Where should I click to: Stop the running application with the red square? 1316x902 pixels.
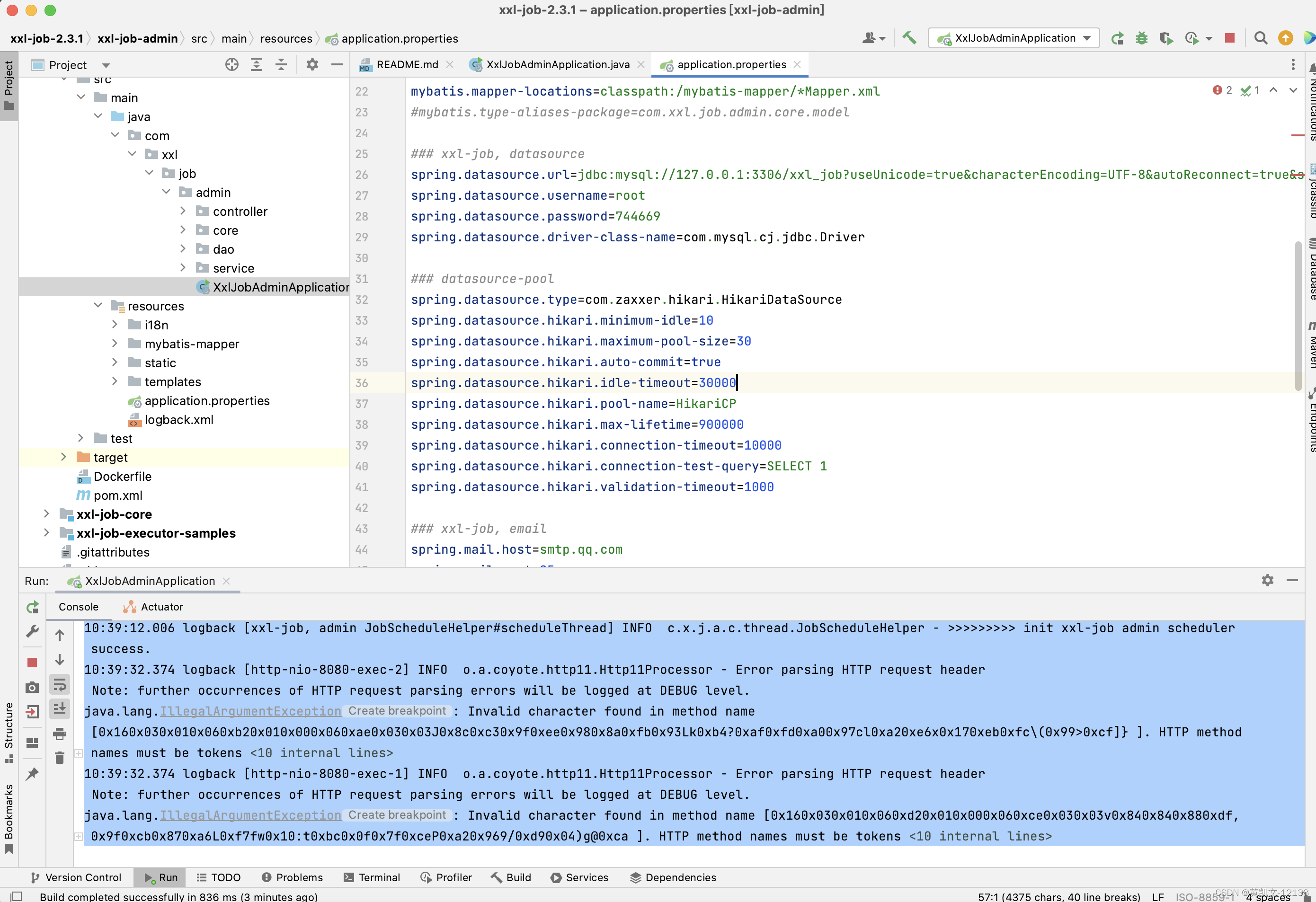(x=1229, y=38)
